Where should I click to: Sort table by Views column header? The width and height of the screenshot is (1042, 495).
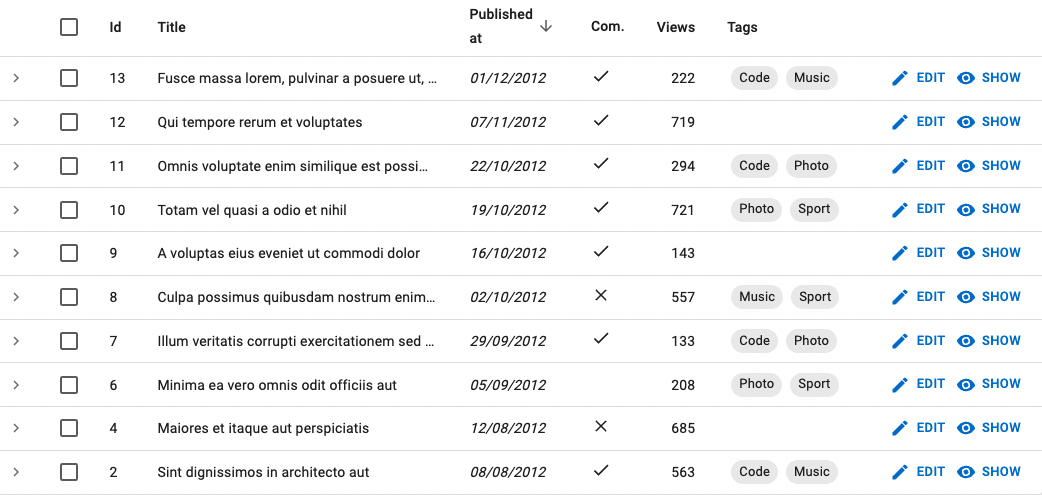(x=675, y=27)
